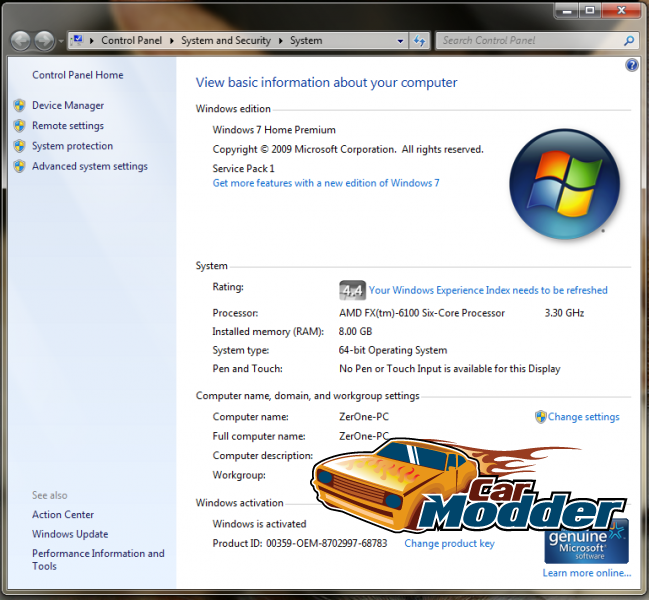The height and width of the screenshot is (600, 649).
Task: Click the Service Pack 1 text
Action: point(243,168)
